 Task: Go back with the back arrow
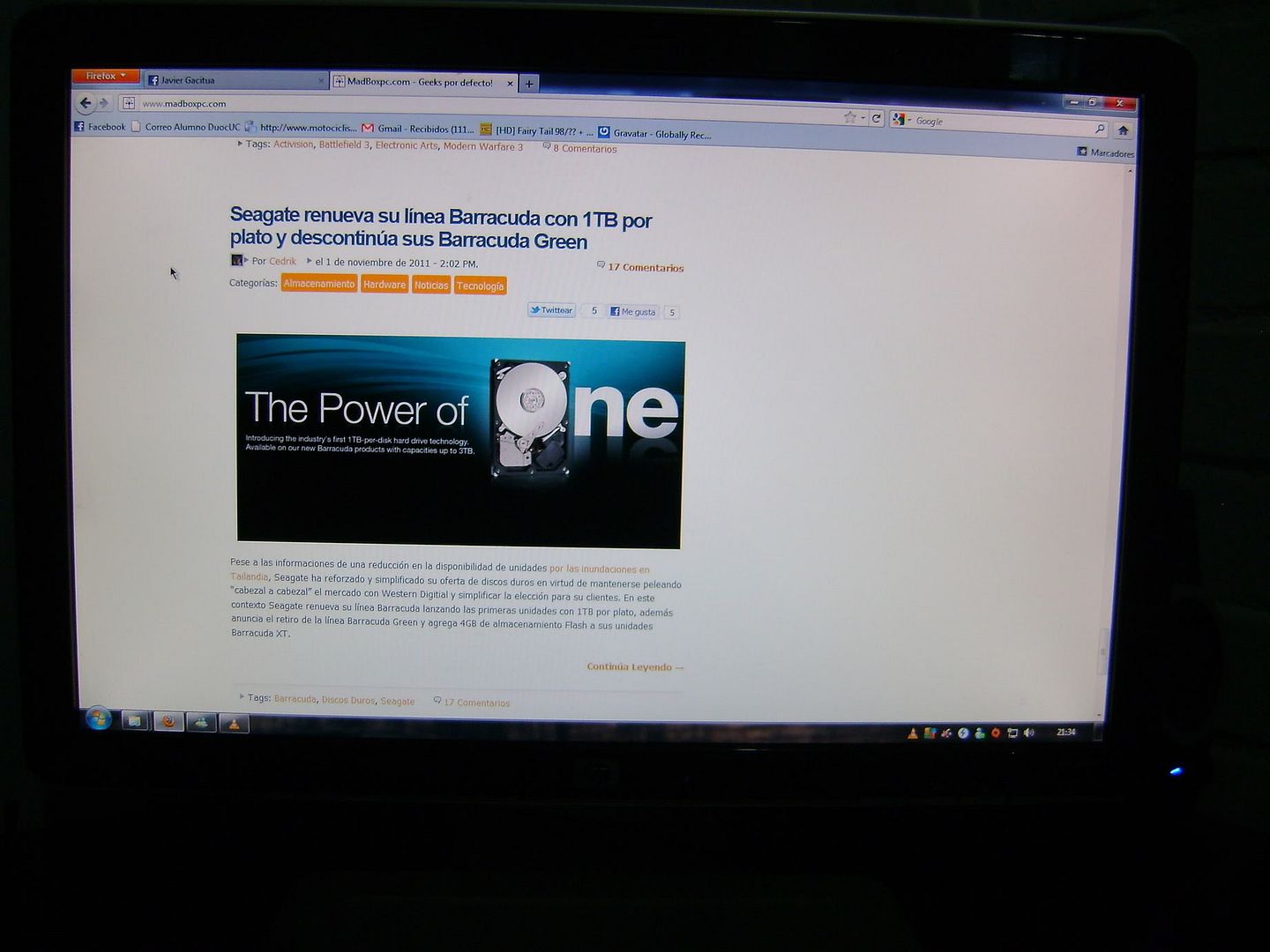(86, 103)
